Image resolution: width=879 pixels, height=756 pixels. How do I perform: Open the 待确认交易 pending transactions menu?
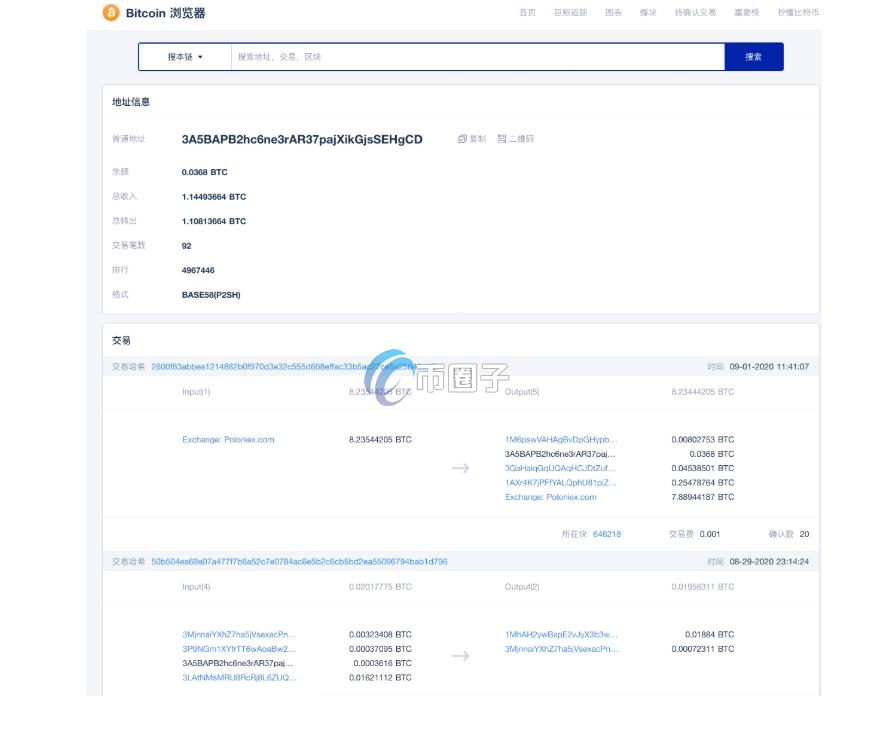[x=695, y=13]
